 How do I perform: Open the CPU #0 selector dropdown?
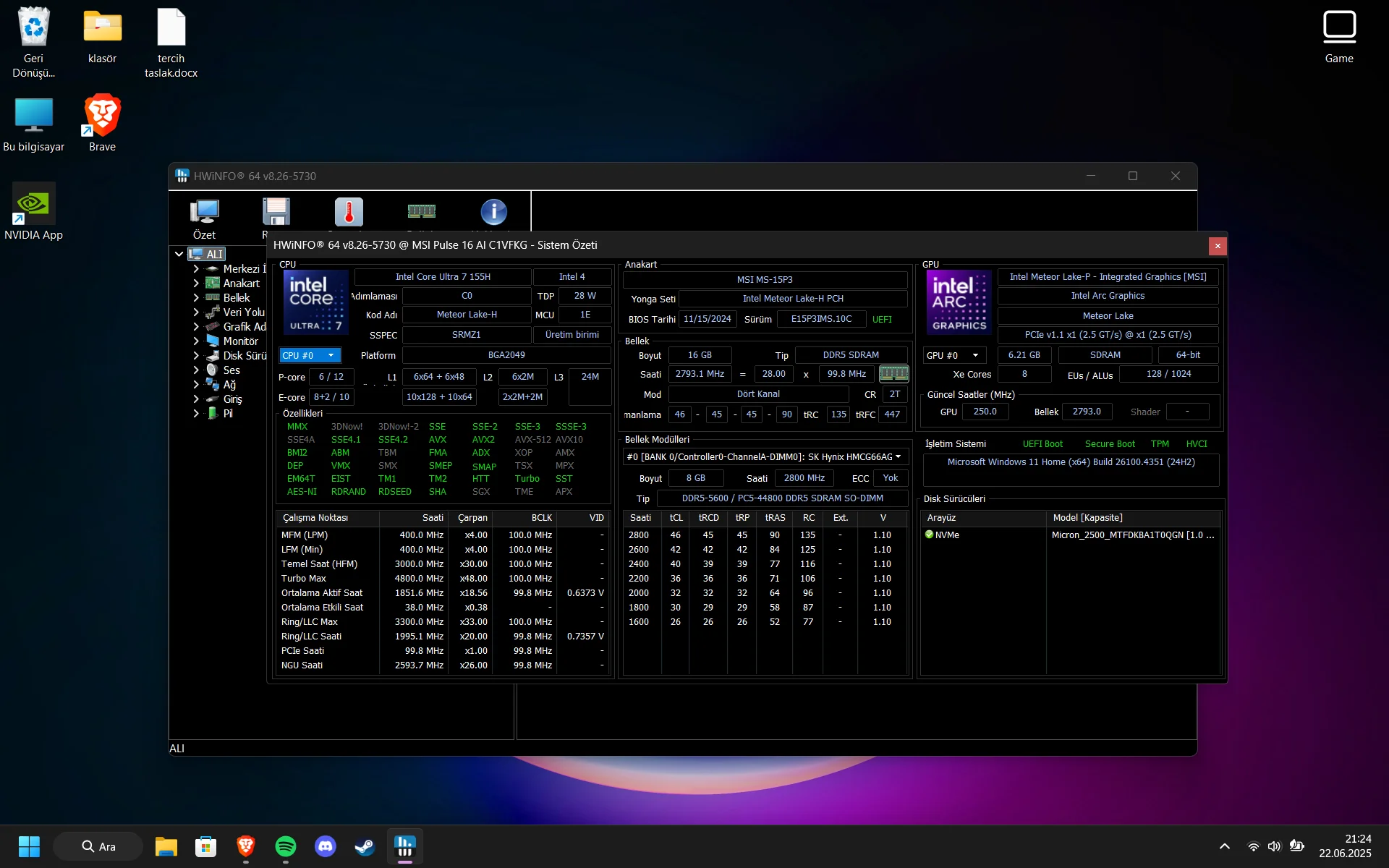coord(310,355)
